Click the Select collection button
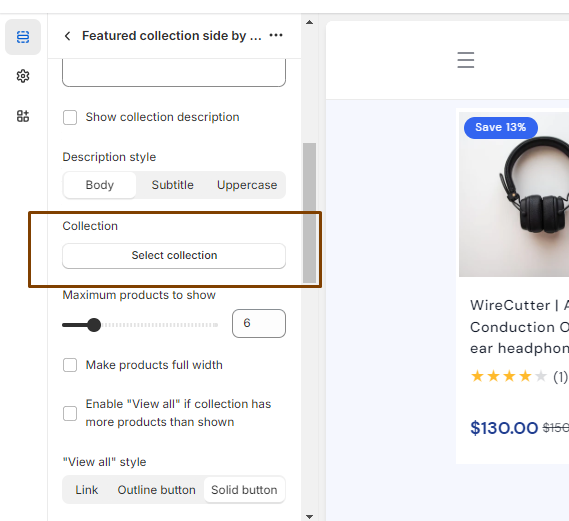Screen dimensions: 569x521 [174, 256]
